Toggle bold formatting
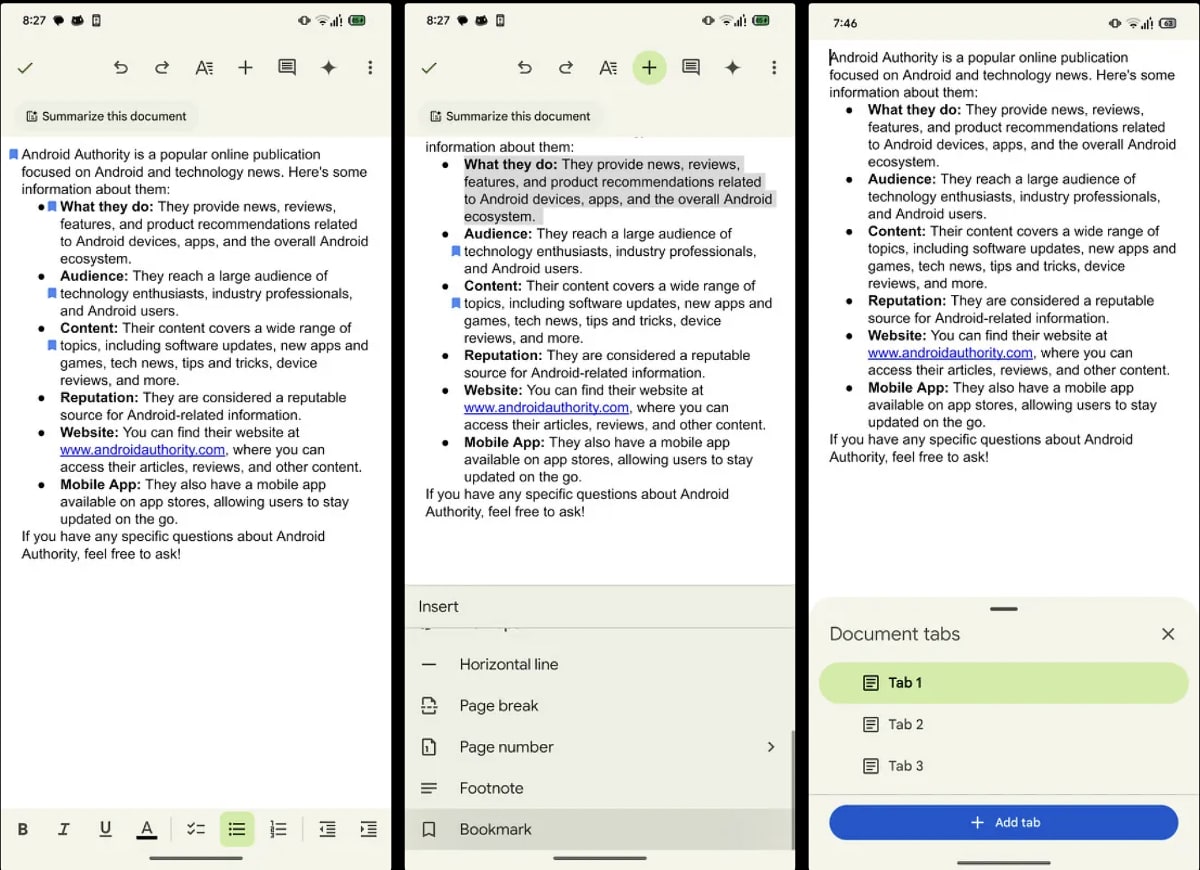Screen dimensions: 1200x870 [23, 829]
